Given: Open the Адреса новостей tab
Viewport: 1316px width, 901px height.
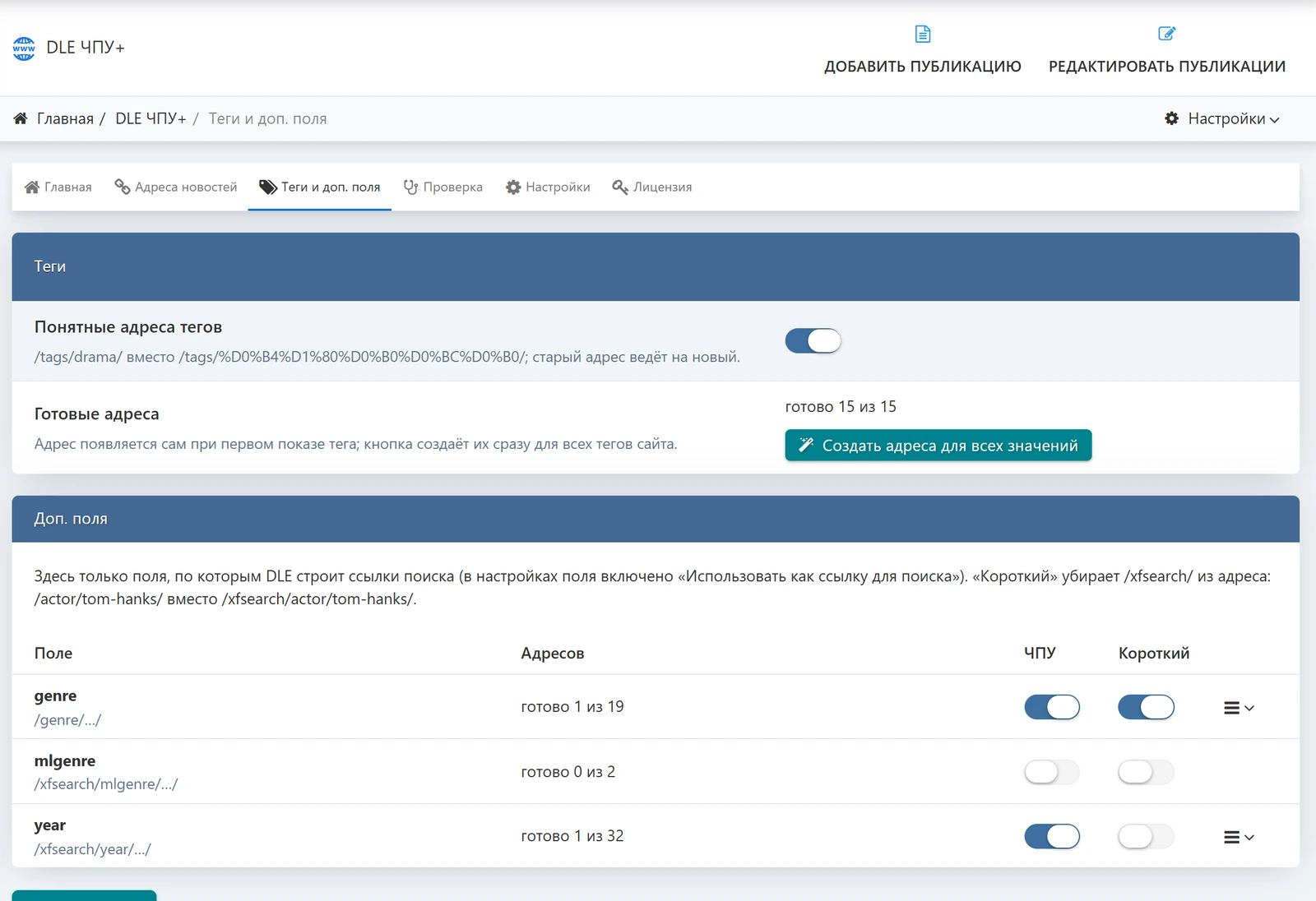Looking at the screenshot, I should (176, 187).
